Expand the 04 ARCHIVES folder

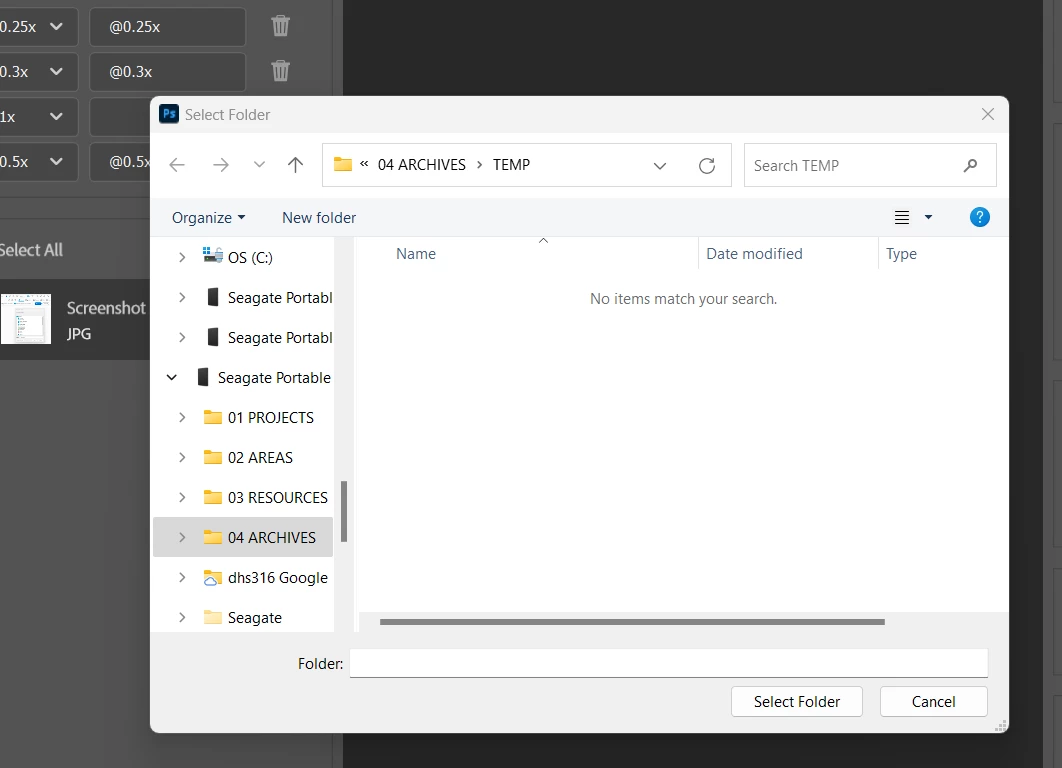tap(182, 537)
